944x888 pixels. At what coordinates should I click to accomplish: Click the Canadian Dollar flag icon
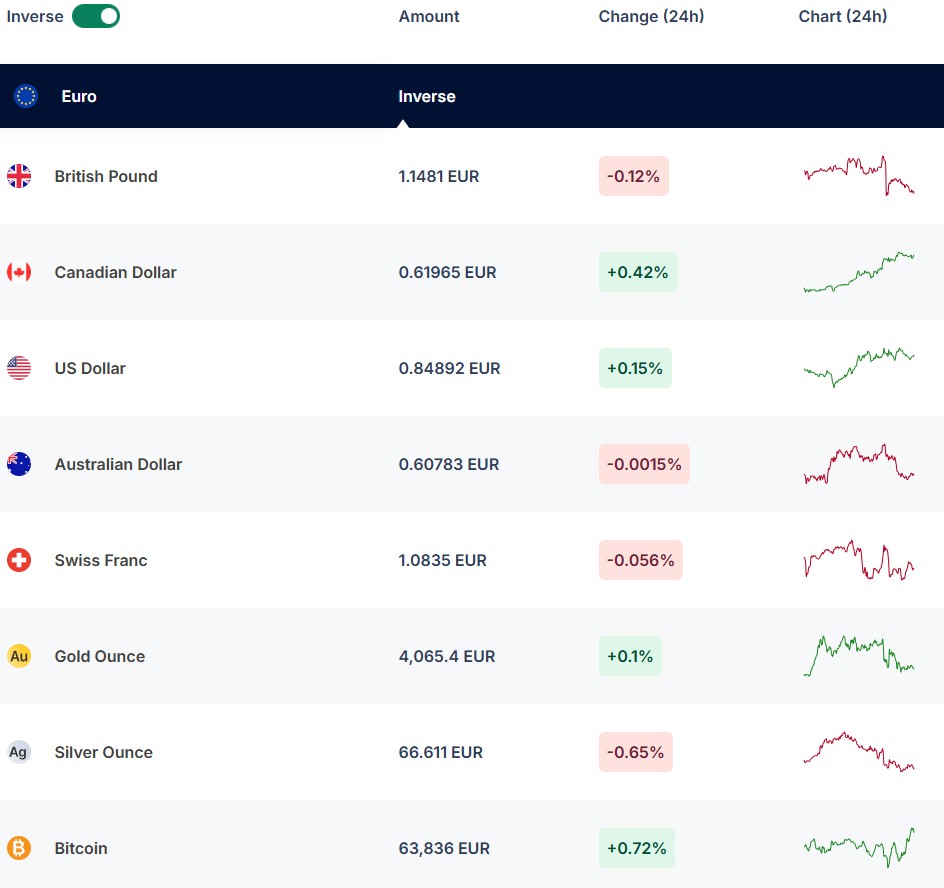pos(19,272)
